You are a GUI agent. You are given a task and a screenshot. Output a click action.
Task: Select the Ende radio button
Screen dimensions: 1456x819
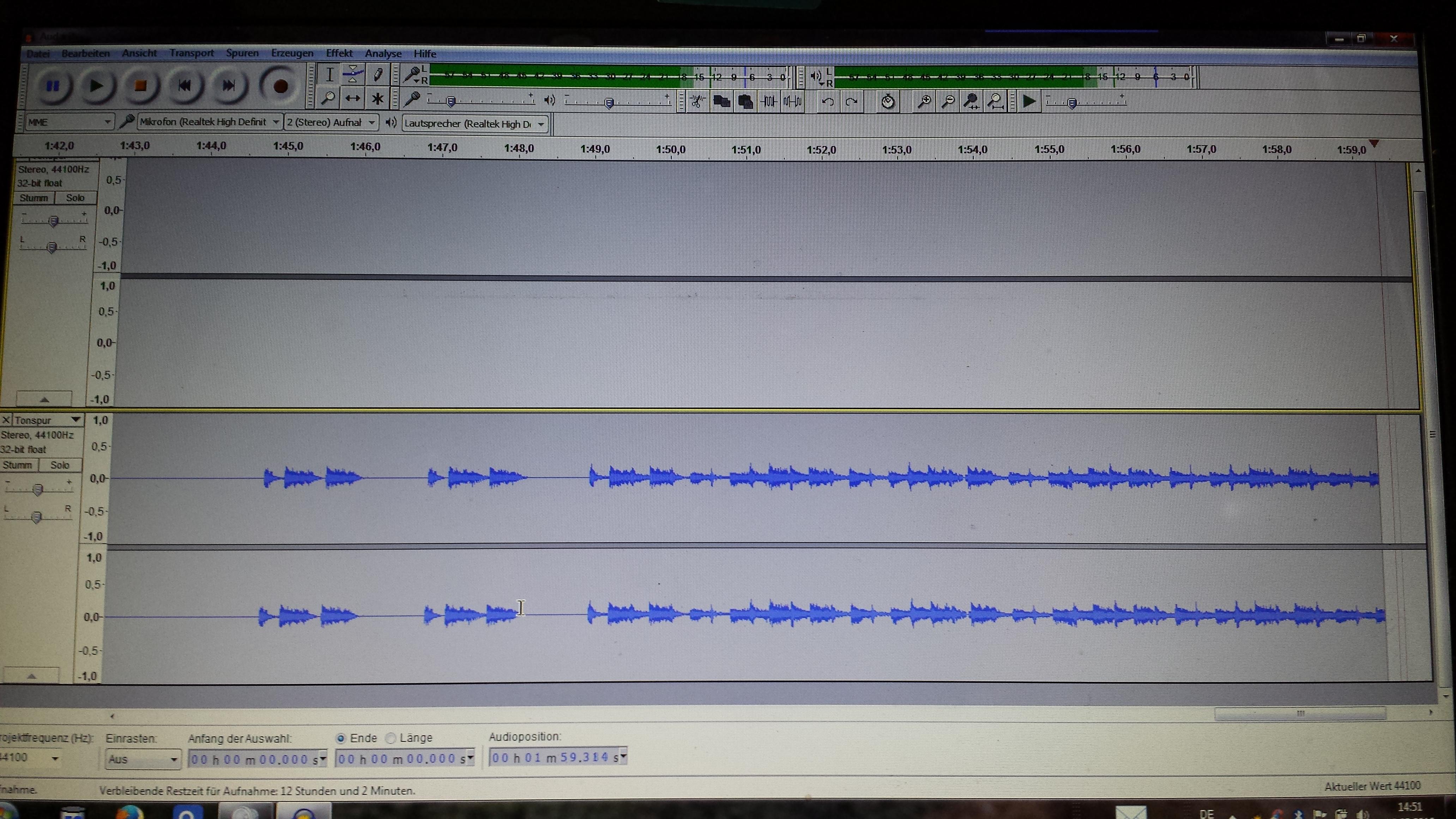tap(341, 738)
